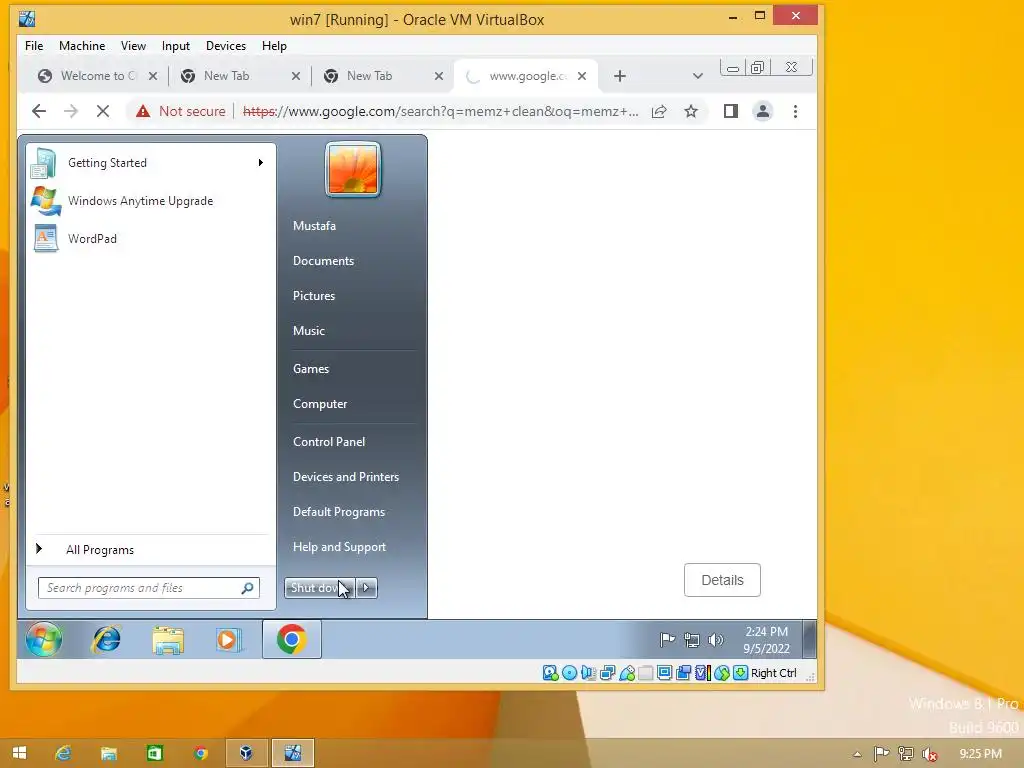Open View menu in VirtualBox
The image size is (1024, 768).
(x=133, y=46)
